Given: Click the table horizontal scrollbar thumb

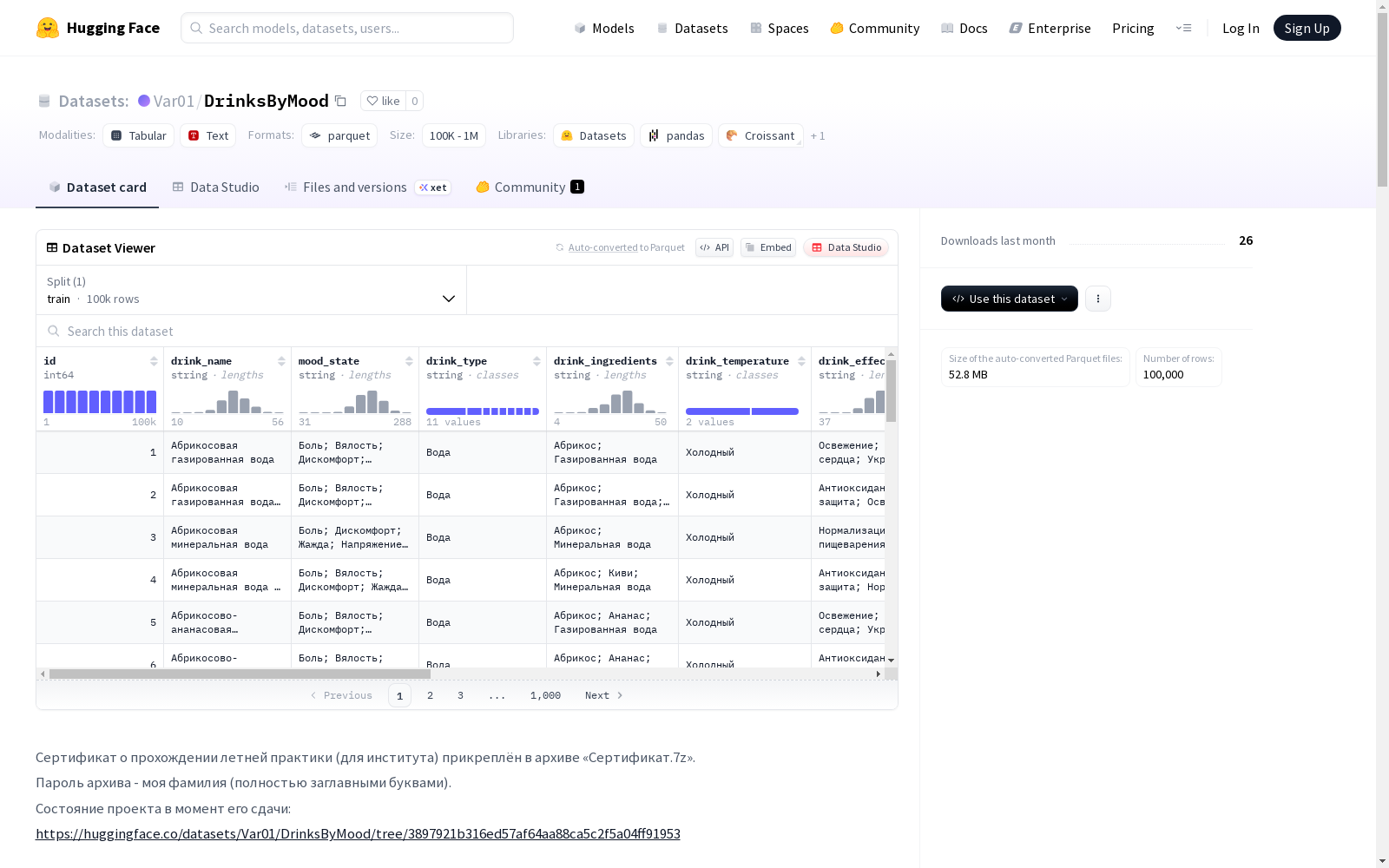Looking at the screenshot, I should 240,674.
